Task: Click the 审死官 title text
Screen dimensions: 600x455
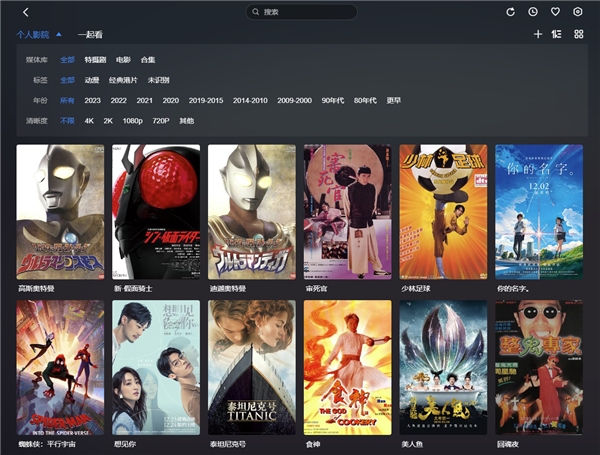Action: point(316,289)
